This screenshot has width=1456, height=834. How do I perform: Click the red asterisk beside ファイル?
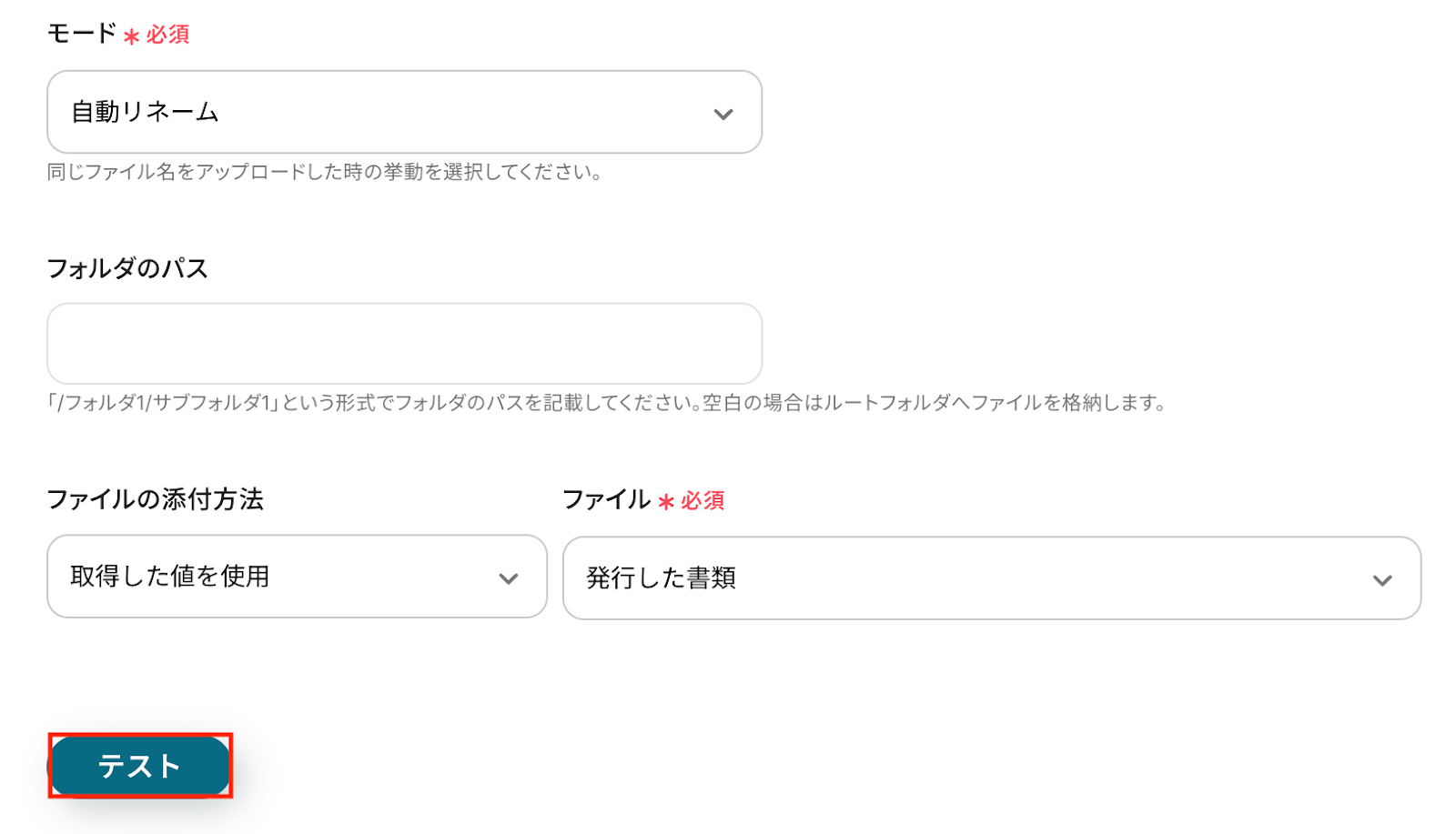tap(666, 502)
